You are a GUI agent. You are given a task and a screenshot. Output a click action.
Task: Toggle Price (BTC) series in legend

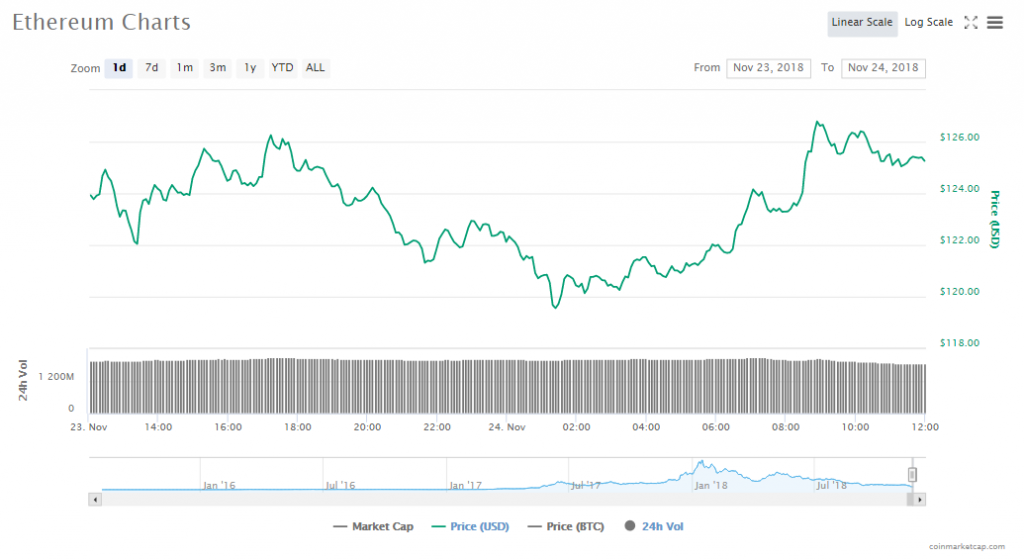(565, 526)
